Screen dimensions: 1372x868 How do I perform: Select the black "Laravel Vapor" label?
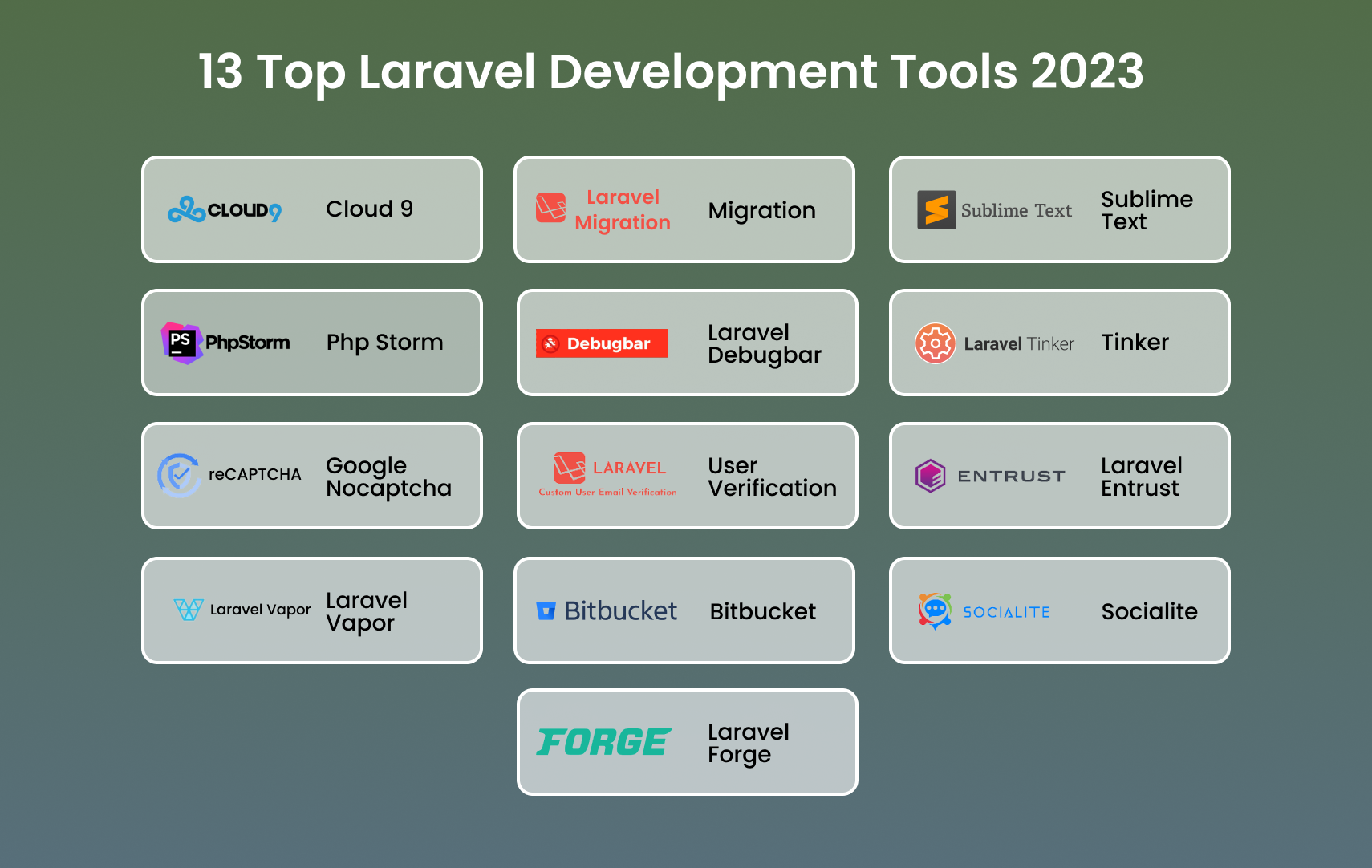click(x=366, y=612)
